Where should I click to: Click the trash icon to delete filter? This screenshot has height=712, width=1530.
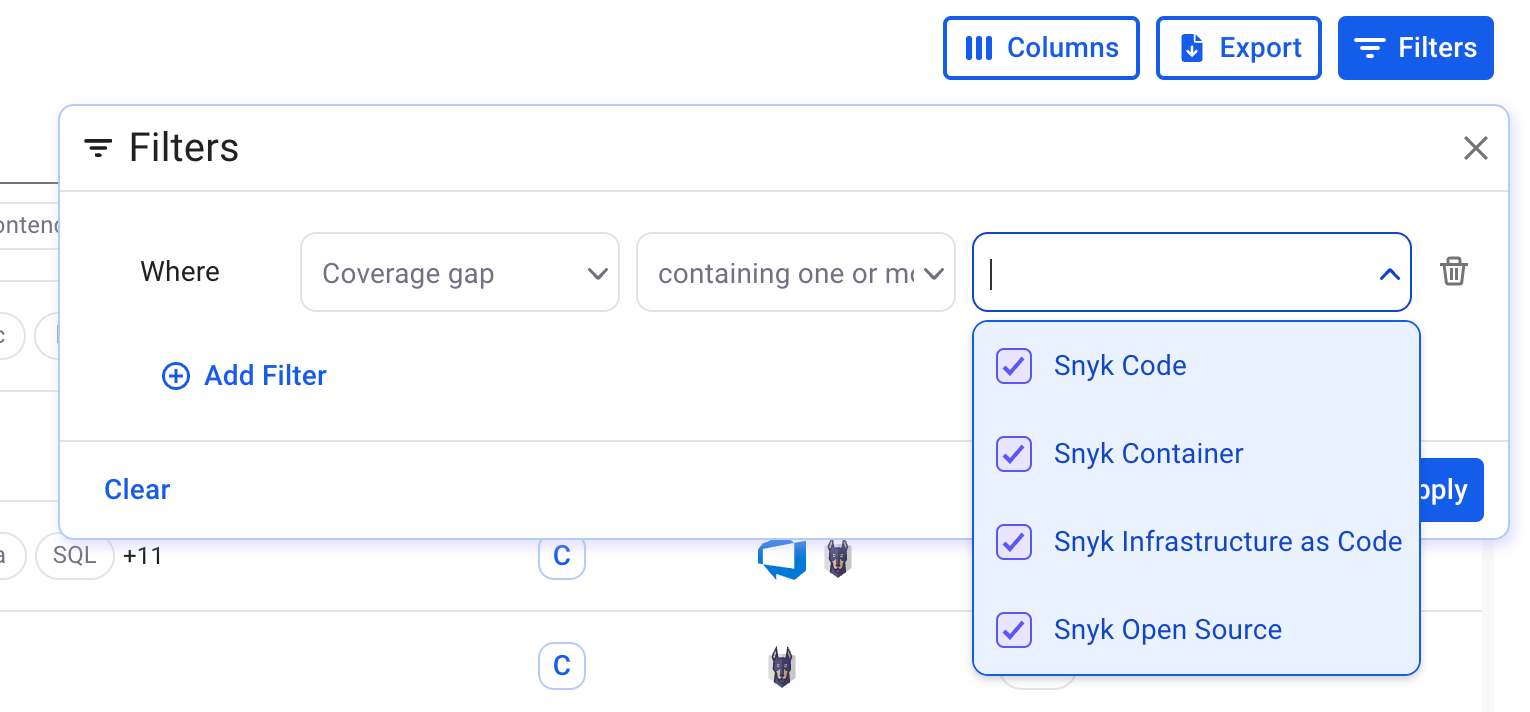1453,272
